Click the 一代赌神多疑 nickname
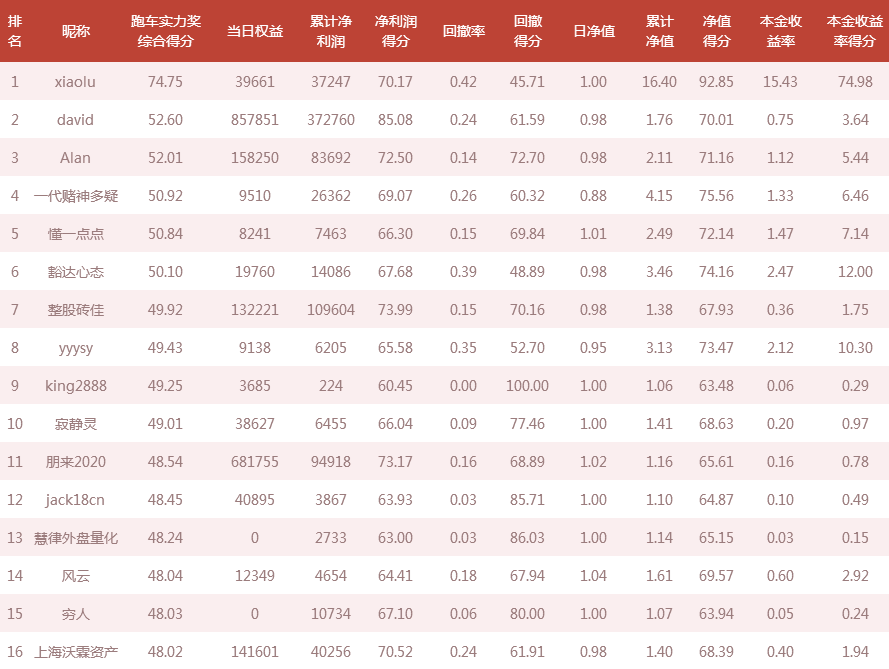The image size is (889, 669). coord(75,196)
